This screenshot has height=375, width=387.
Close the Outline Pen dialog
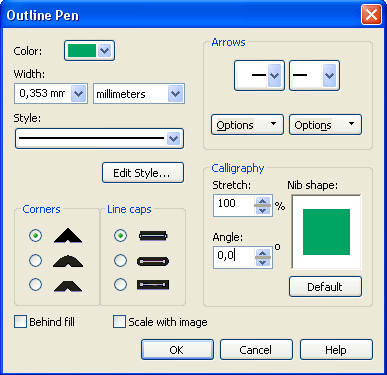(x=371, y=15)
